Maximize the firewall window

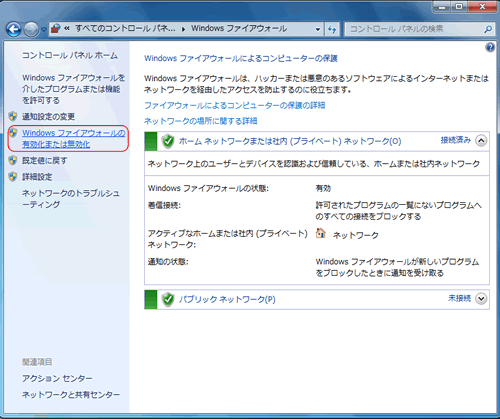459,6
